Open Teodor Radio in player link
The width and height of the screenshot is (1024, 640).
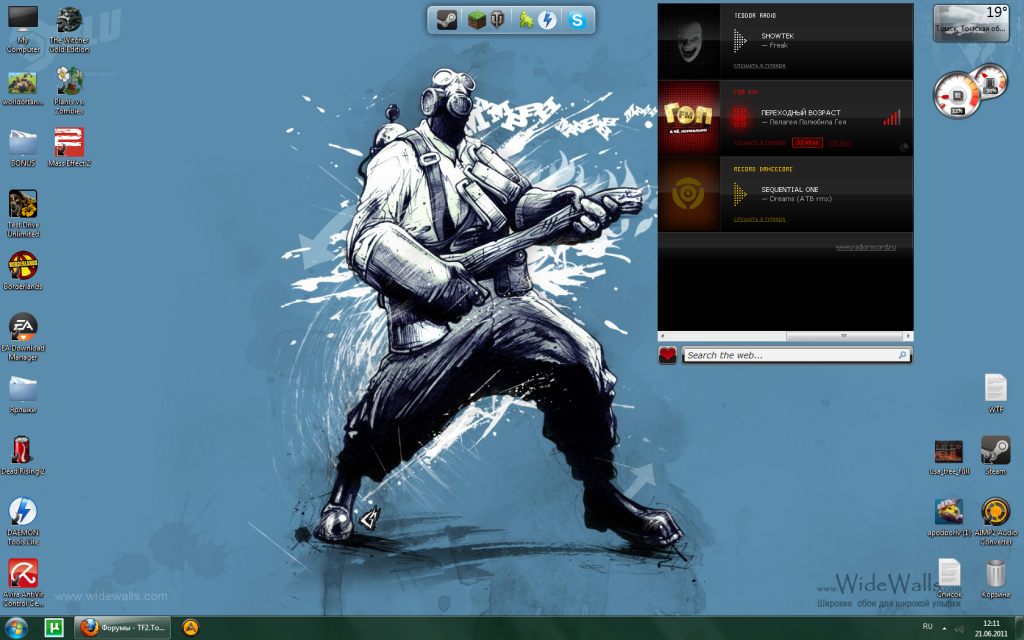pos(760,66)
